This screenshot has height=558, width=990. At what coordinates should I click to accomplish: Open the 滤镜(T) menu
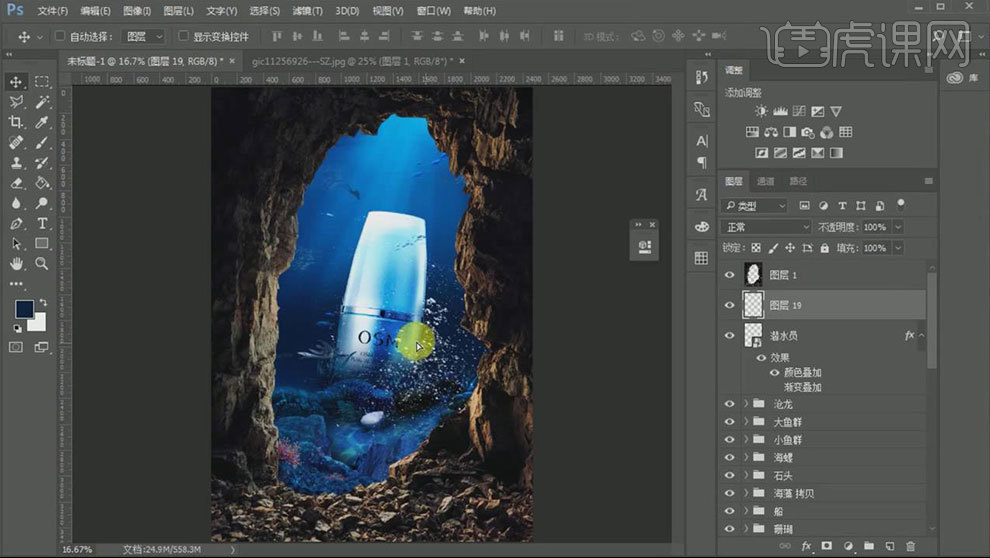tap(306, 11)
